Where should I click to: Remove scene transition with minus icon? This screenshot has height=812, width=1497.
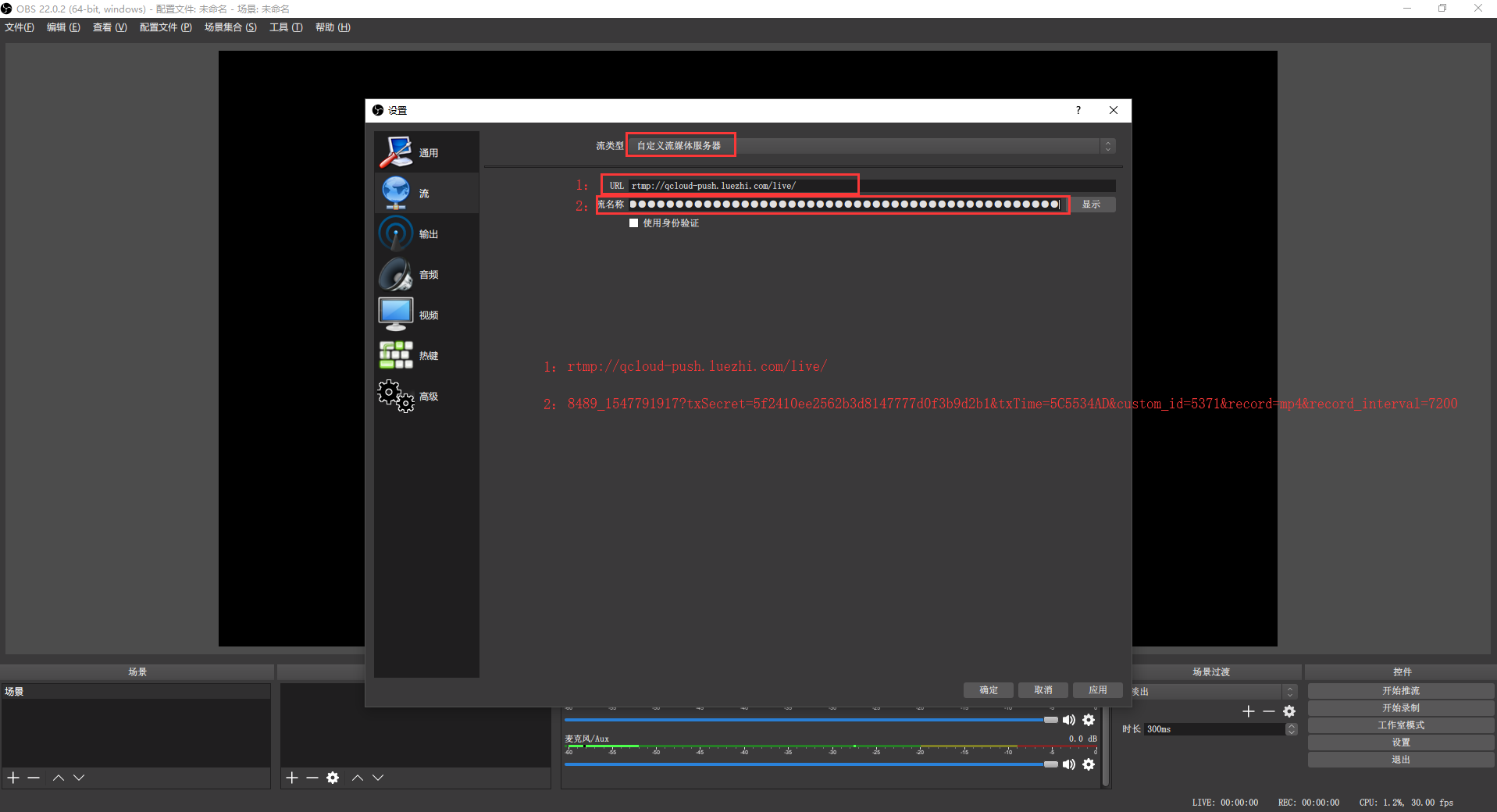[x=1269, y=711]
